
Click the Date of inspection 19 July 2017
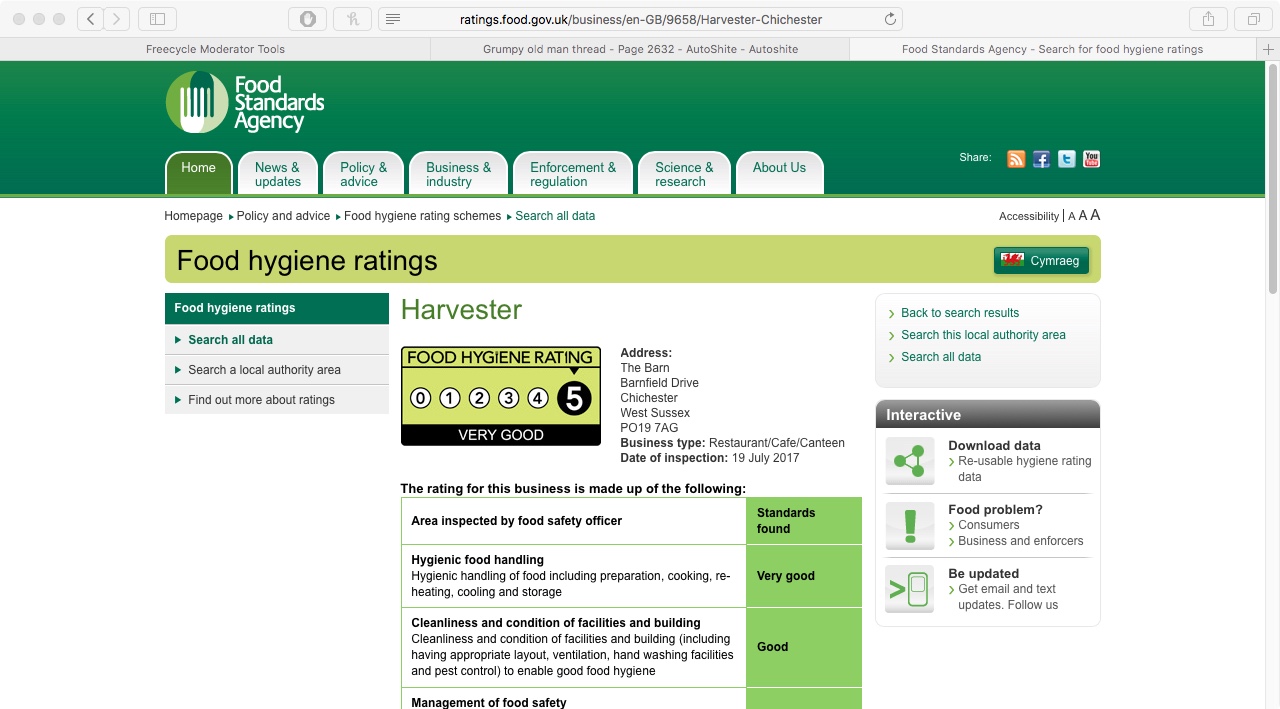710,458
